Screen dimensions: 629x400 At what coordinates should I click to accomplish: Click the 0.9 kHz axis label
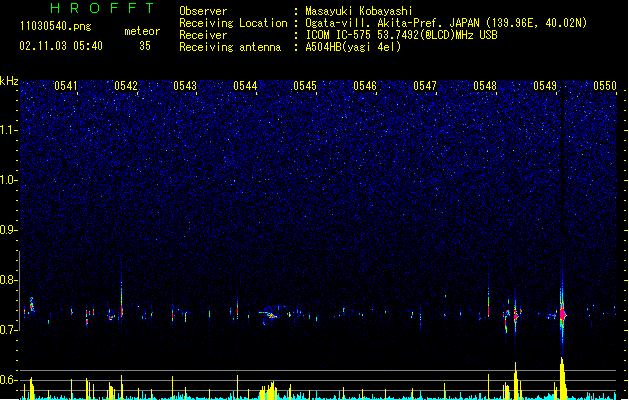(x=9, y=230)
